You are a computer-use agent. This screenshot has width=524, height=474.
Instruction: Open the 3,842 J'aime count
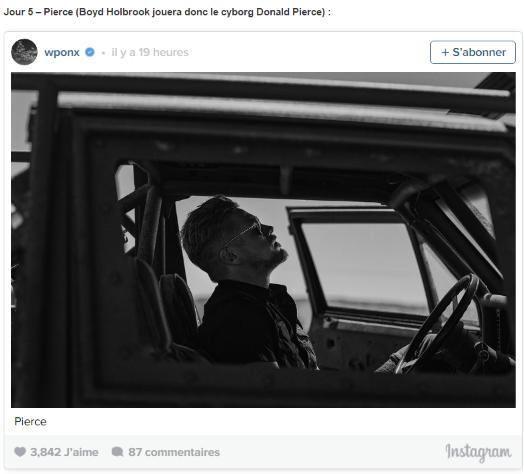click(64, 452)
